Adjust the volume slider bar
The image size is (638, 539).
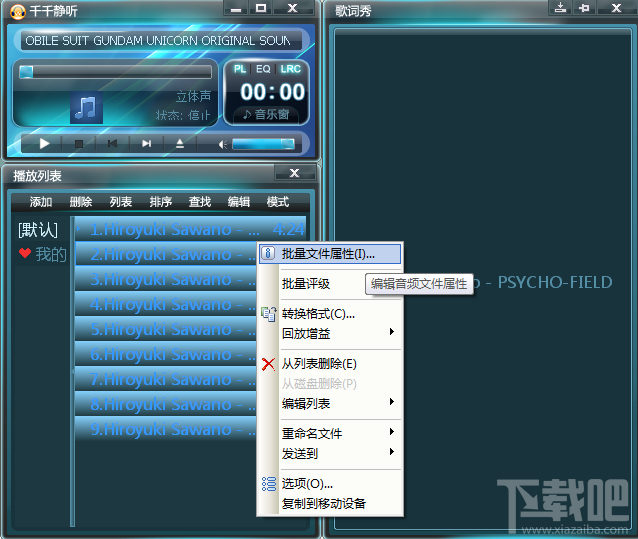point(263,144)
